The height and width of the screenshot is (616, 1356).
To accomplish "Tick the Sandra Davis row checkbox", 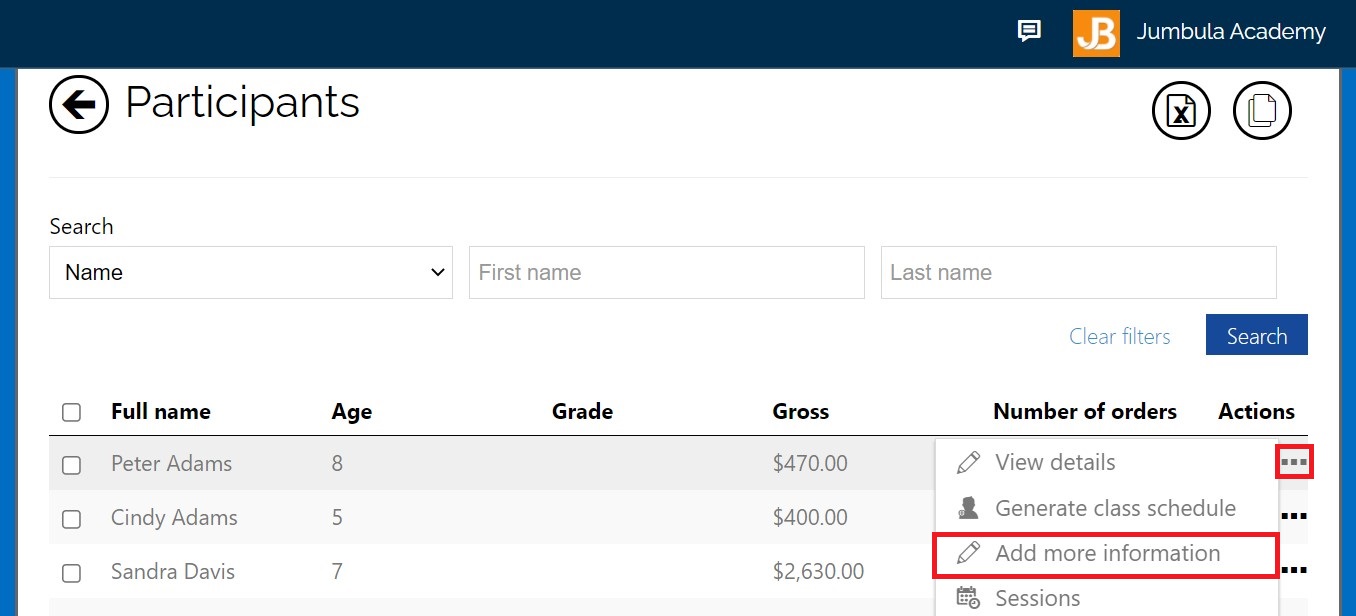I will [x=71, y=573].
